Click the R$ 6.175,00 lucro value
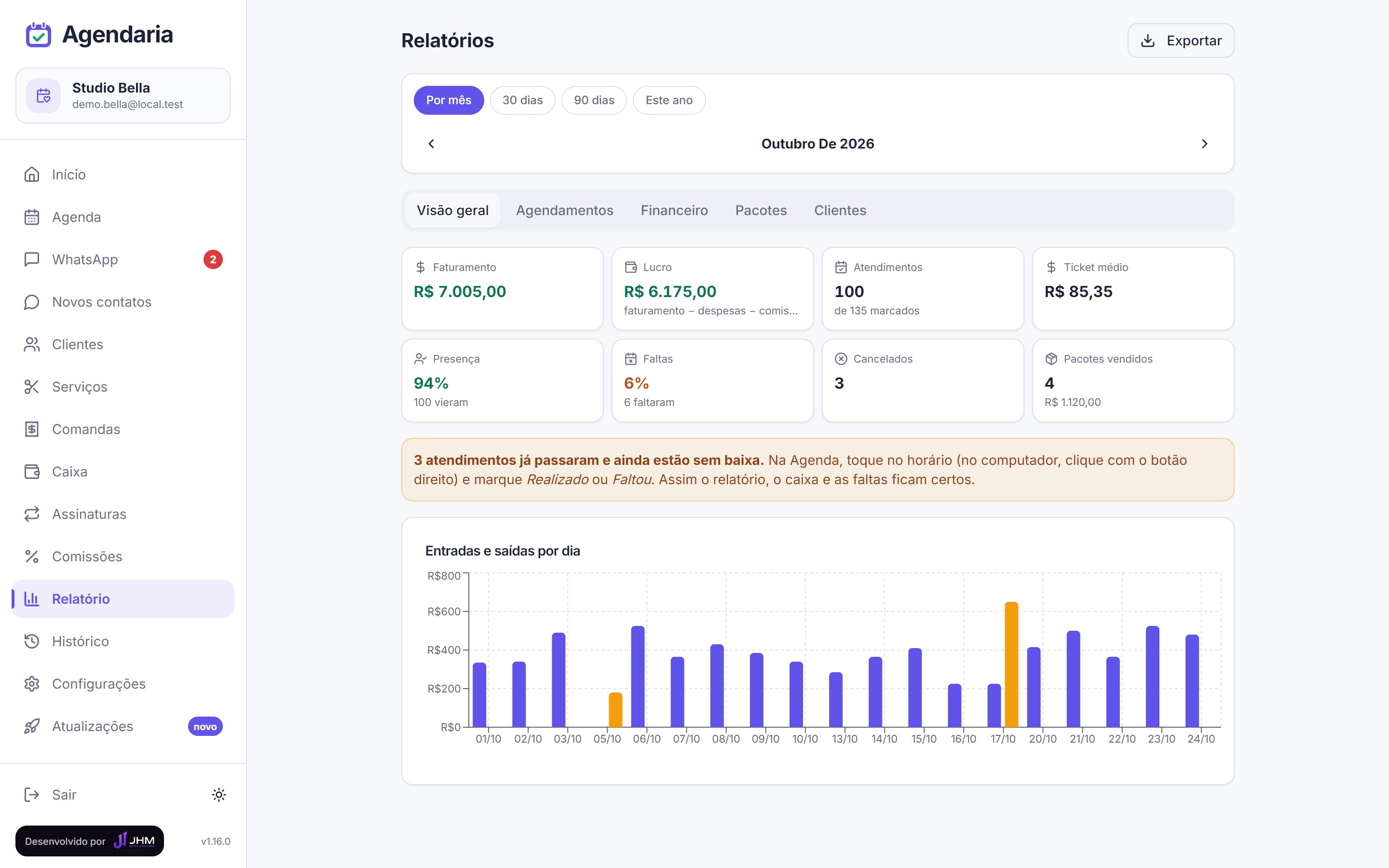Image resolution: width=1389 pixels, height=868 pixels. point(670,292)
